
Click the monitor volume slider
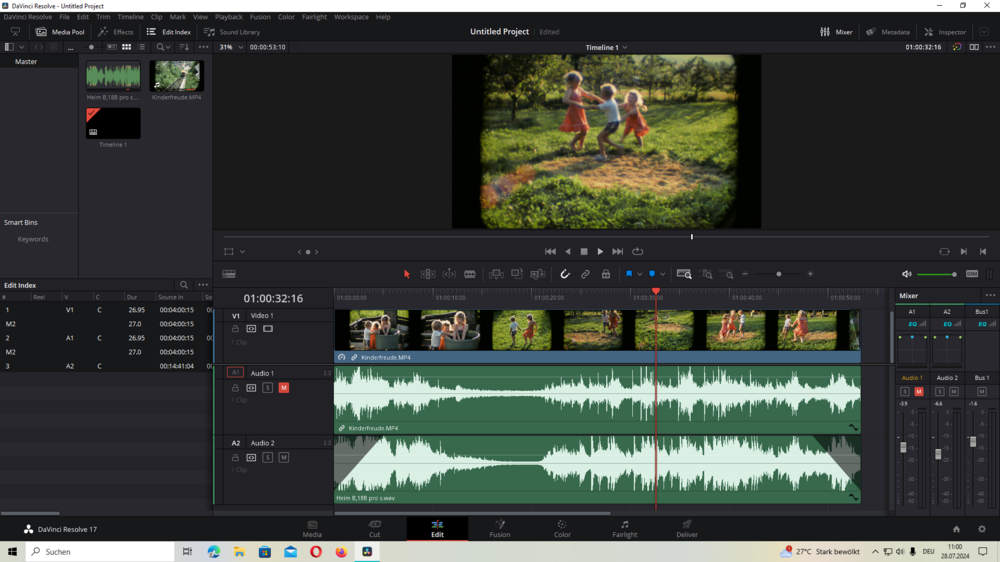coord(936,274)
